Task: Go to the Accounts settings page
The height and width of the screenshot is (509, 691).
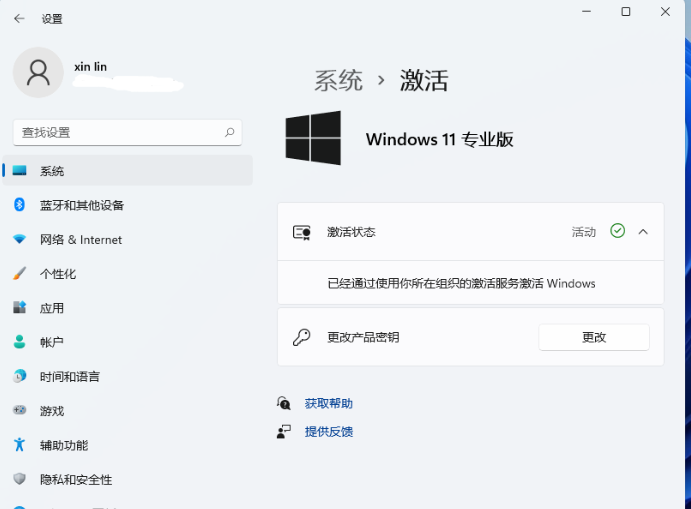Action: pyautogui.click(x=52, y=342)
